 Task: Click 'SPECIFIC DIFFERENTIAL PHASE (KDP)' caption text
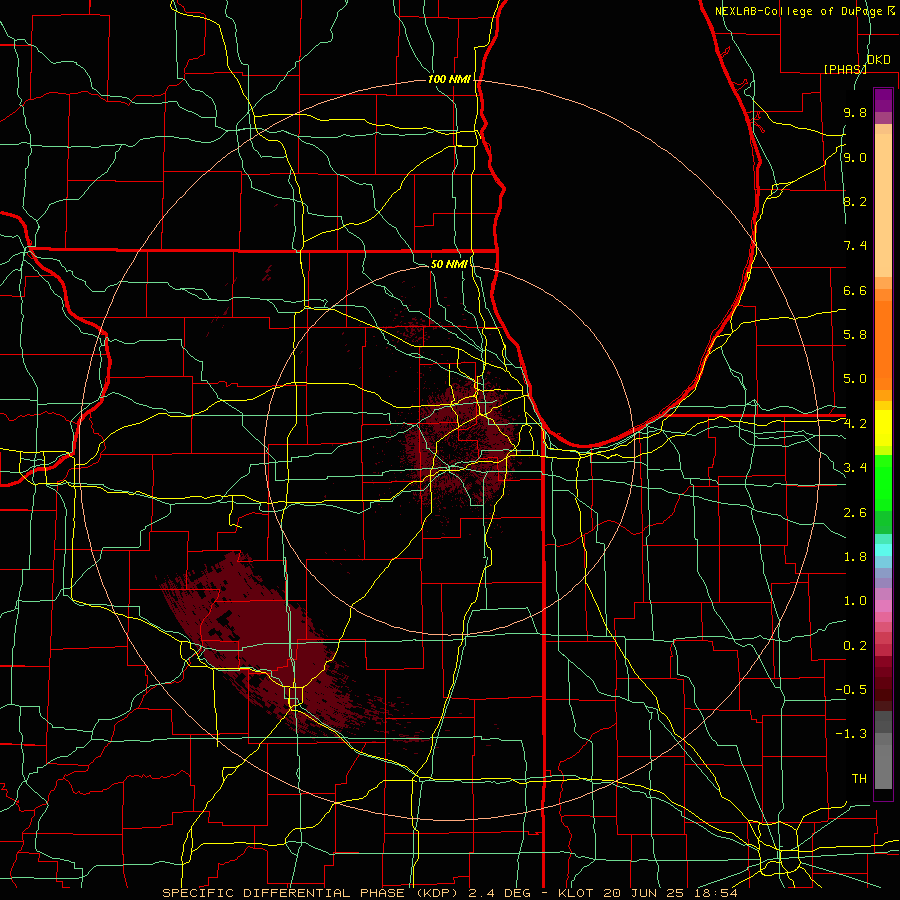[312, 893]
